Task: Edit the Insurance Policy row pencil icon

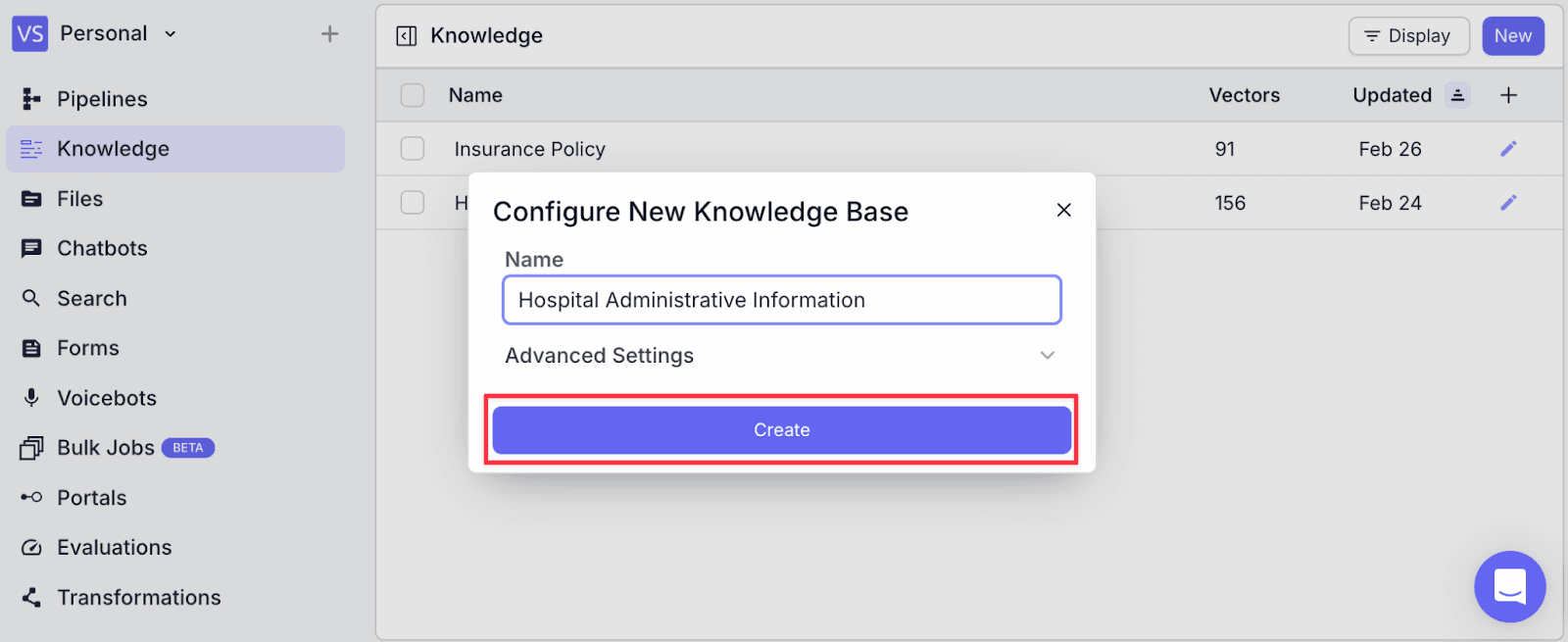Action: pos(1508,149)
